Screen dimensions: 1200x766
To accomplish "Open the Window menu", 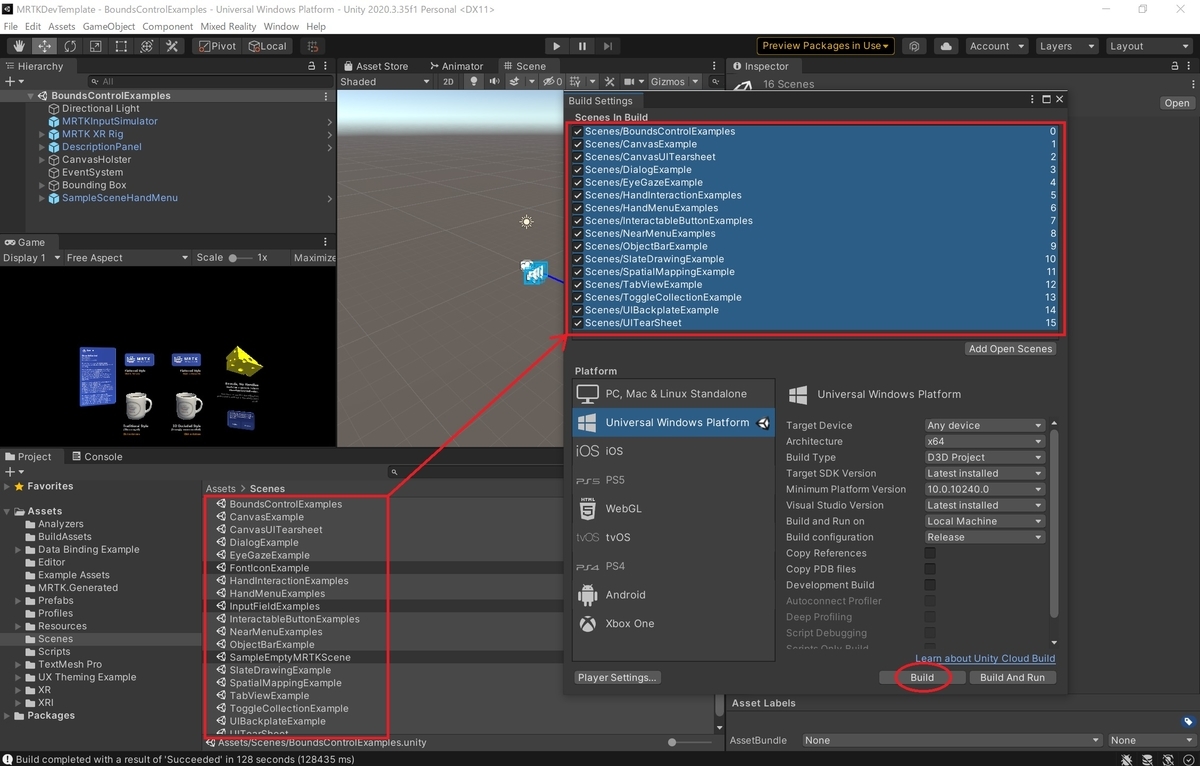I will [281, 26].
